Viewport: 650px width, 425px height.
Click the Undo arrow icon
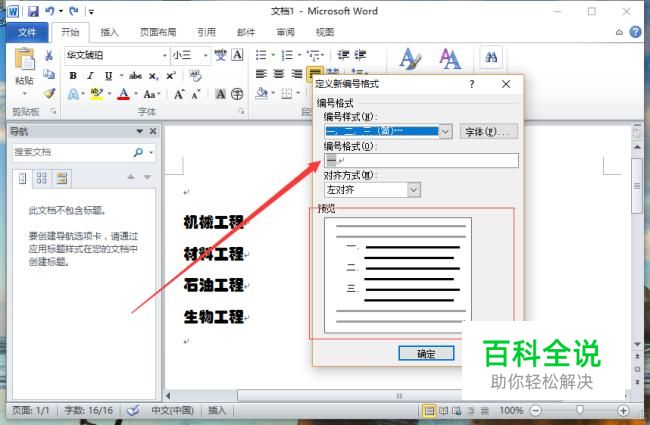pyautogui.click(x=50, y=11)
